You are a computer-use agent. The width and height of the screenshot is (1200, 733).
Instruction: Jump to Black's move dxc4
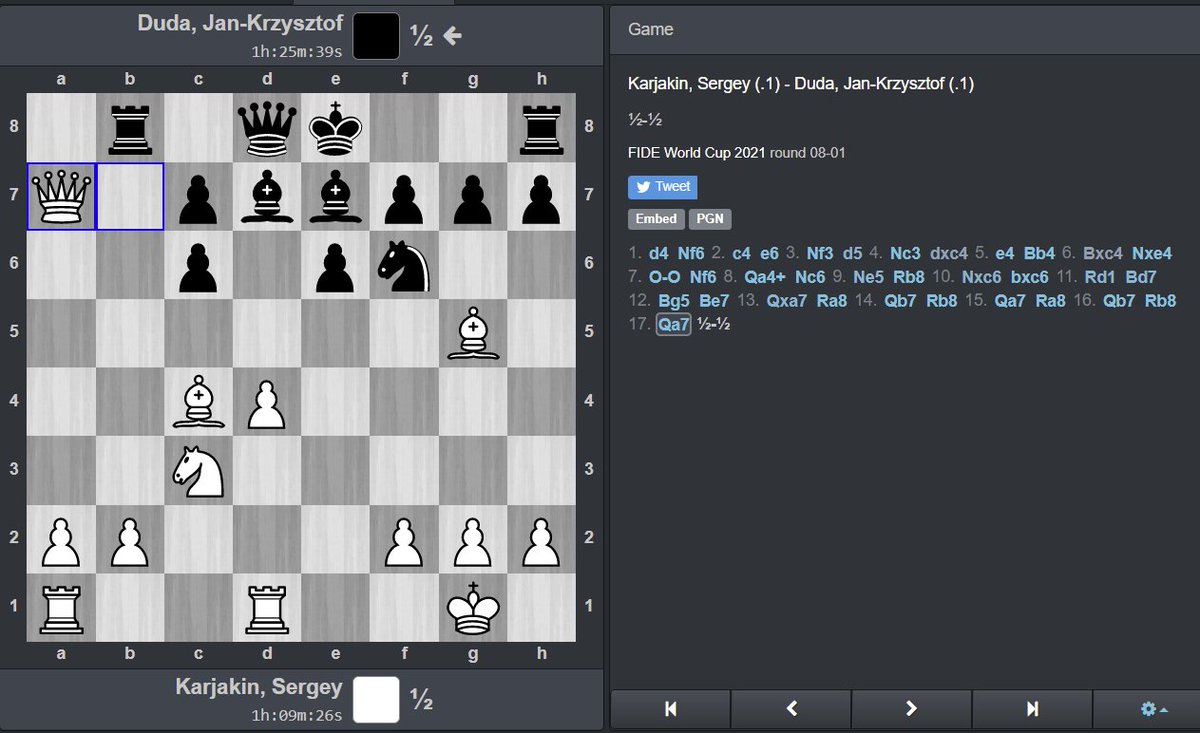[x=948, y=253]
